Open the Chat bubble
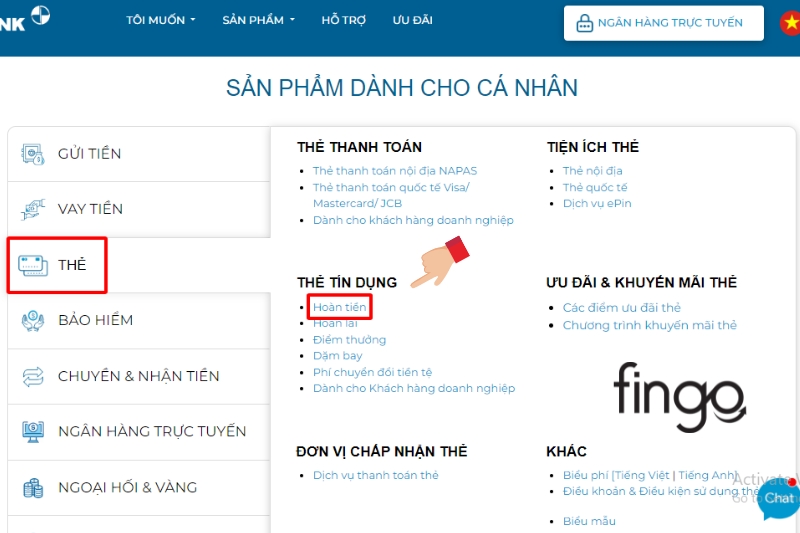This screenshot has height=533, width=800. coord(779,498)
